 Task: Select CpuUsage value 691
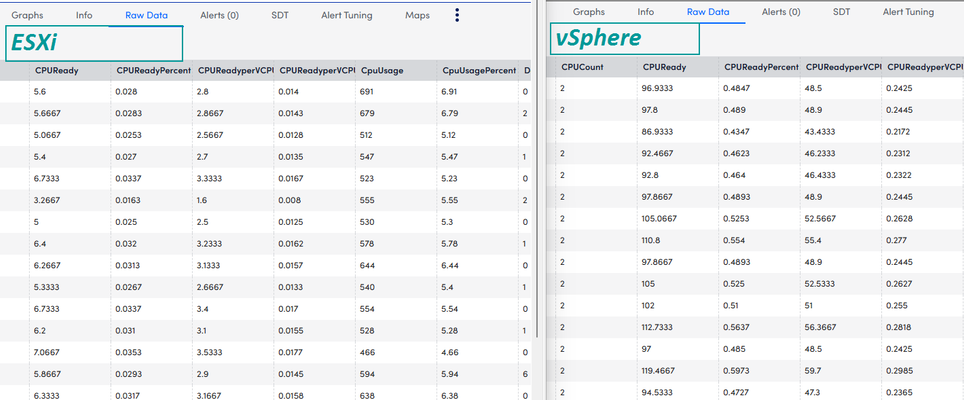[x=367, y=92]
